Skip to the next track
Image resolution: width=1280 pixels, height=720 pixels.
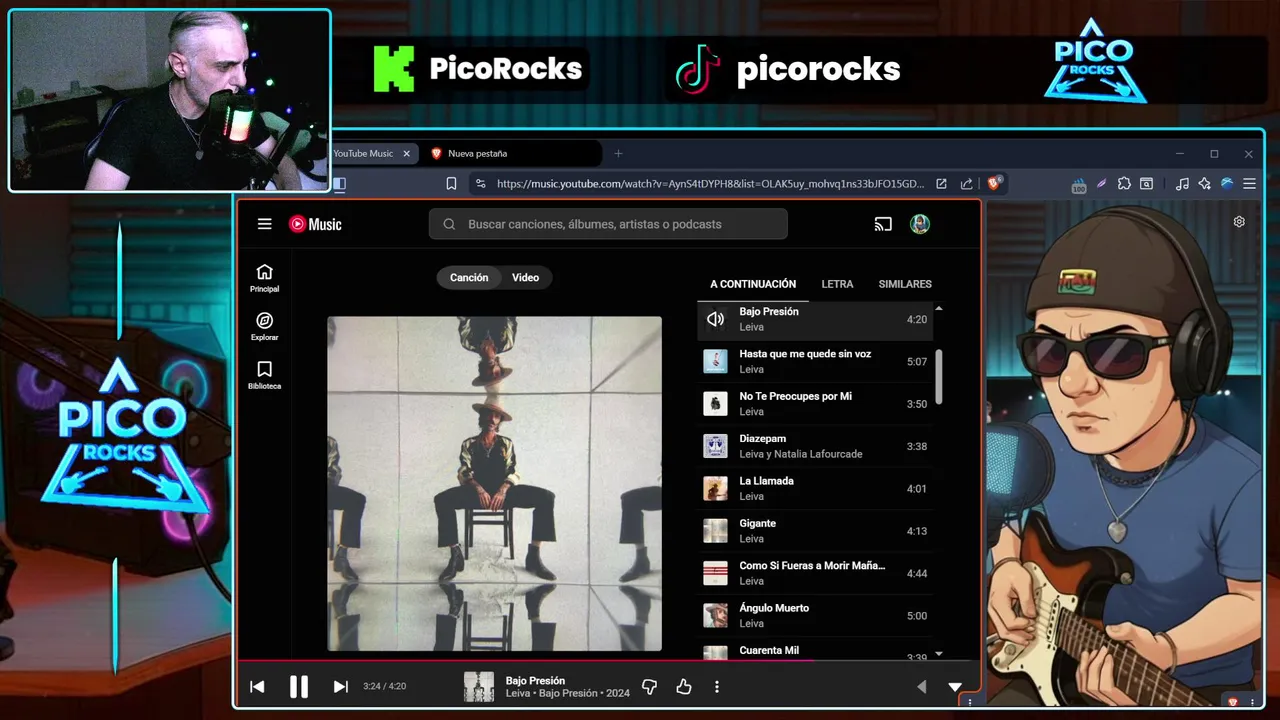click(340, 686)
